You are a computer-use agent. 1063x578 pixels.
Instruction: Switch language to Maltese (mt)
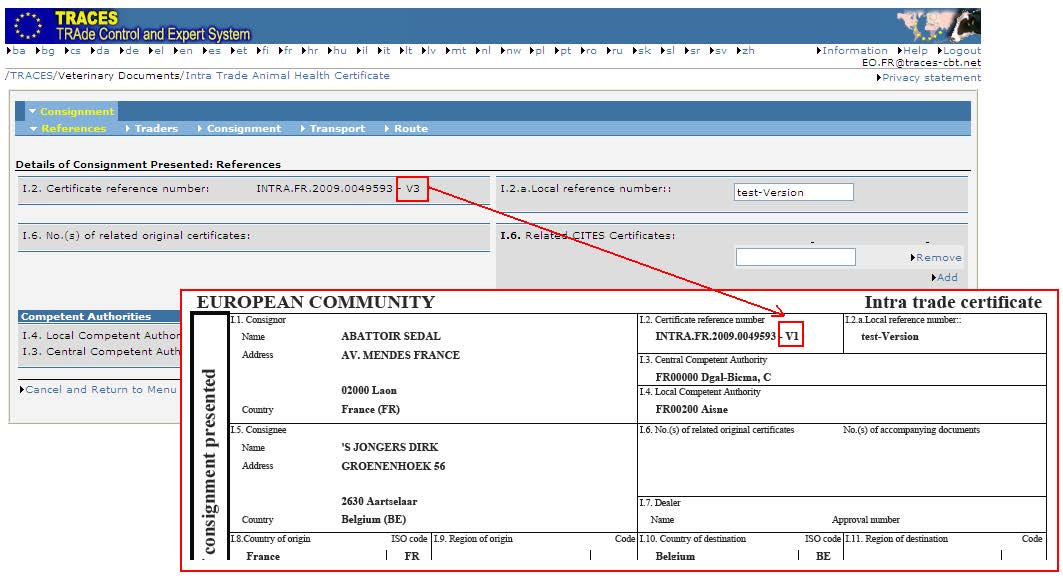point(456,51)
